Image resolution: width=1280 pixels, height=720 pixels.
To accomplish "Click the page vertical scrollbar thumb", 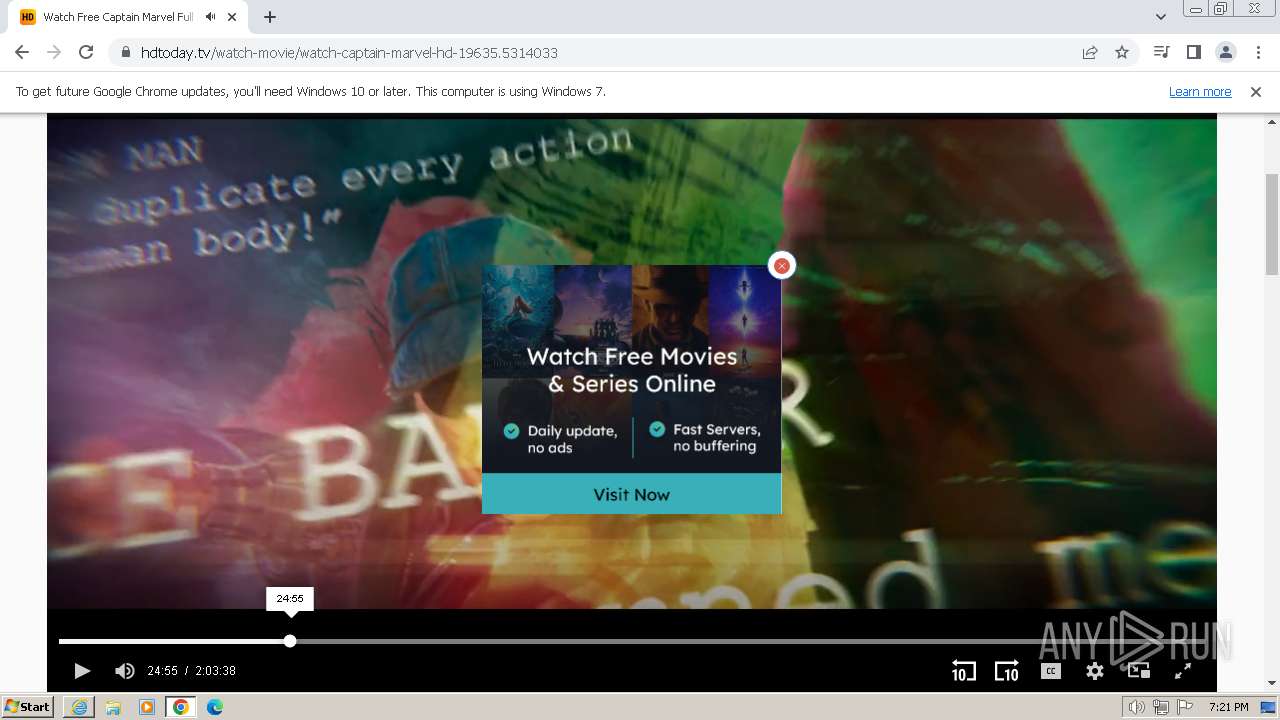I will (1272, 224).
